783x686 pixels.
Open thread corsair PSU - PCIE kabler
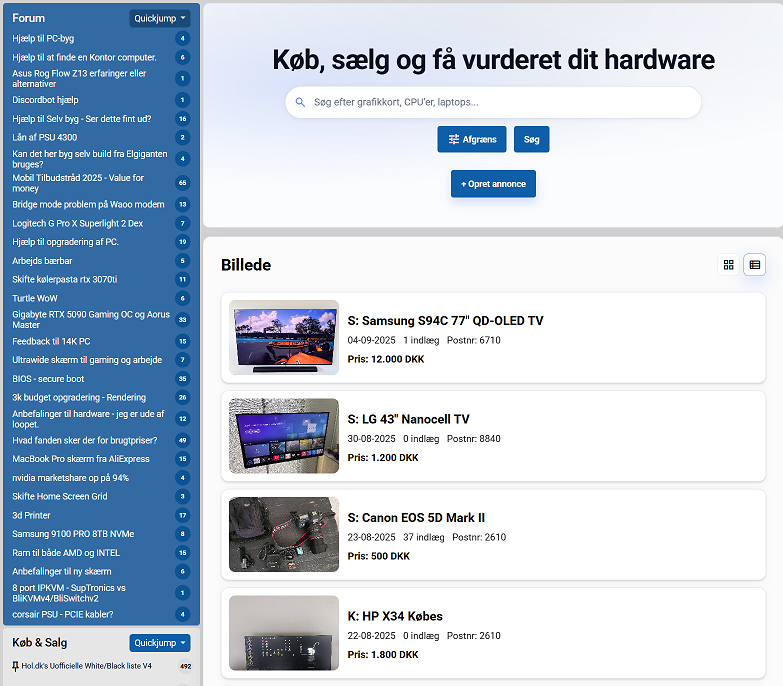click(x=62, y=615)
